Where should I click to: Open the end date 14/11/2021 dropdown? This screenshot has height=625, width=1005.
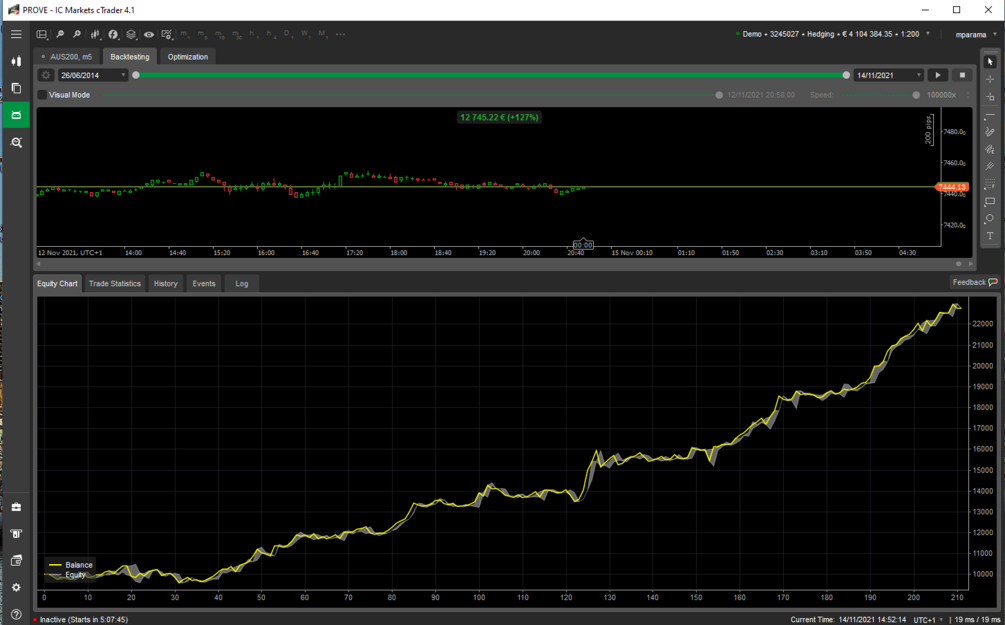click(888, 75)
